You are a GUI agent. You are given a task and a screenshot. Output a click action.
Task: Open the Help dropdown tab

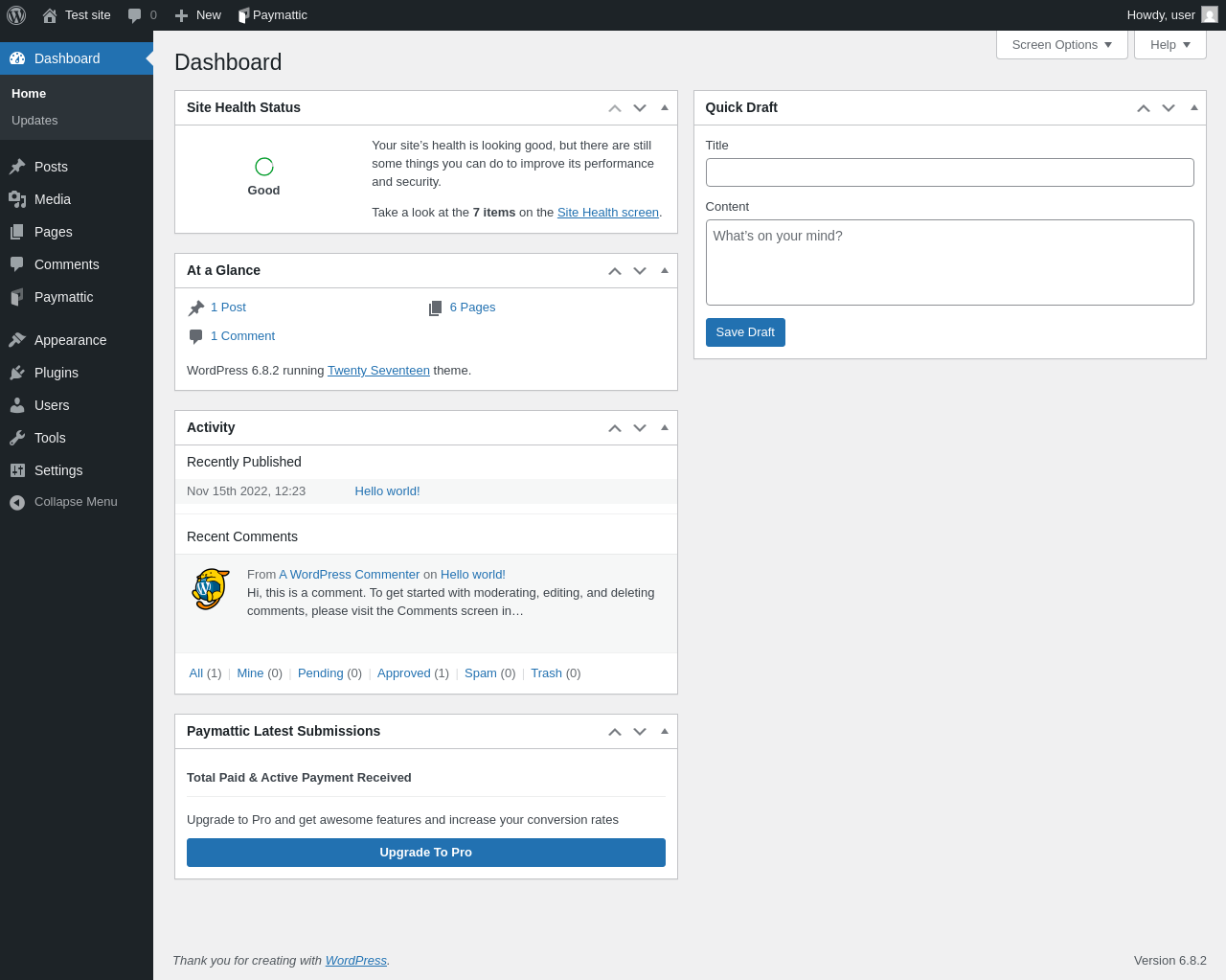[x=1169, y=45]
